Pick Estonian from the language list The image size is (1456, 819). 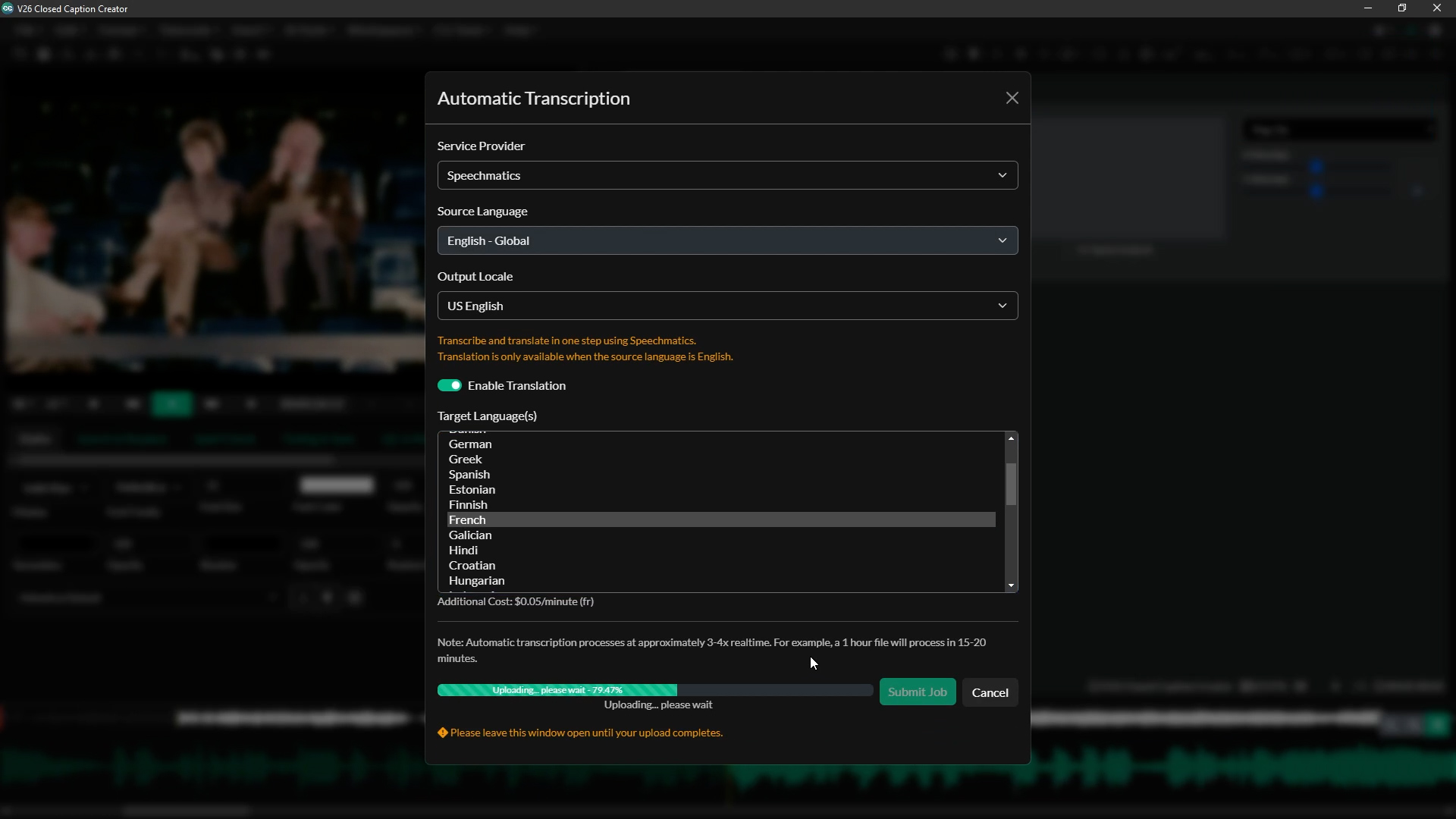click(721, 490)
